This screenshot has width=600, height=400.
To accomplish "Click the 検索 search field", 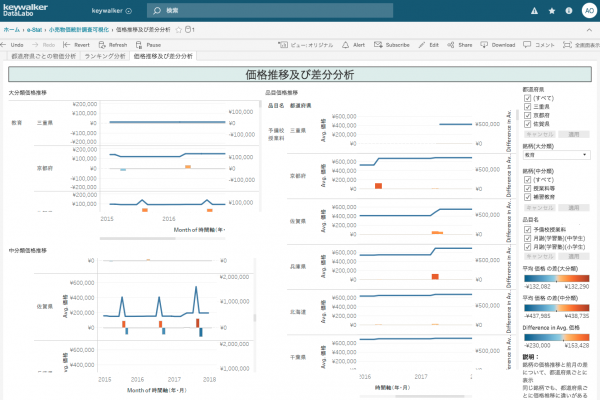I will tap(270, 11).
